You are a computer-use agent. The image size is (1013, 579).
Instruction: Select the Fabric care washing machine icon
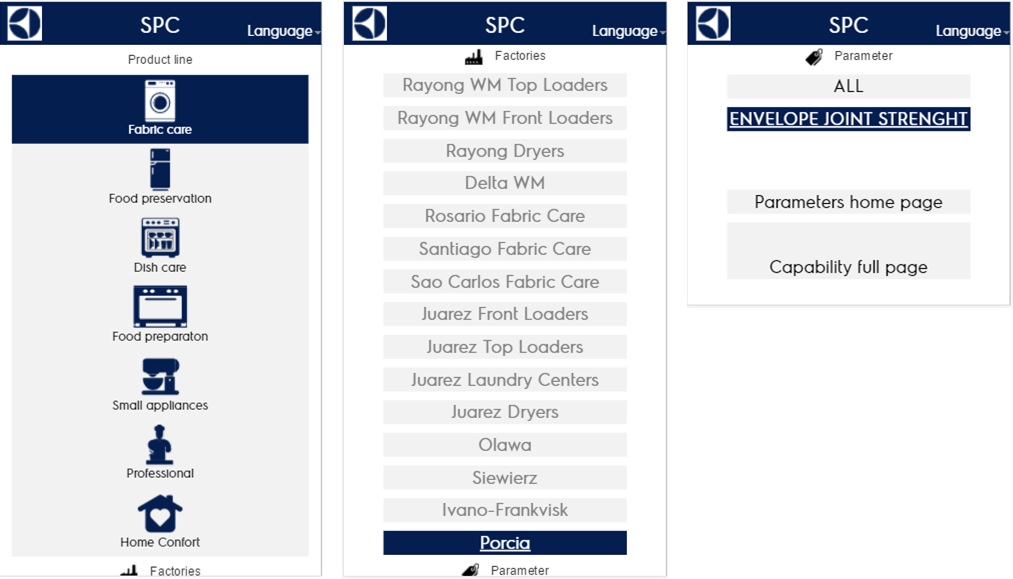(x=160, y=101)
